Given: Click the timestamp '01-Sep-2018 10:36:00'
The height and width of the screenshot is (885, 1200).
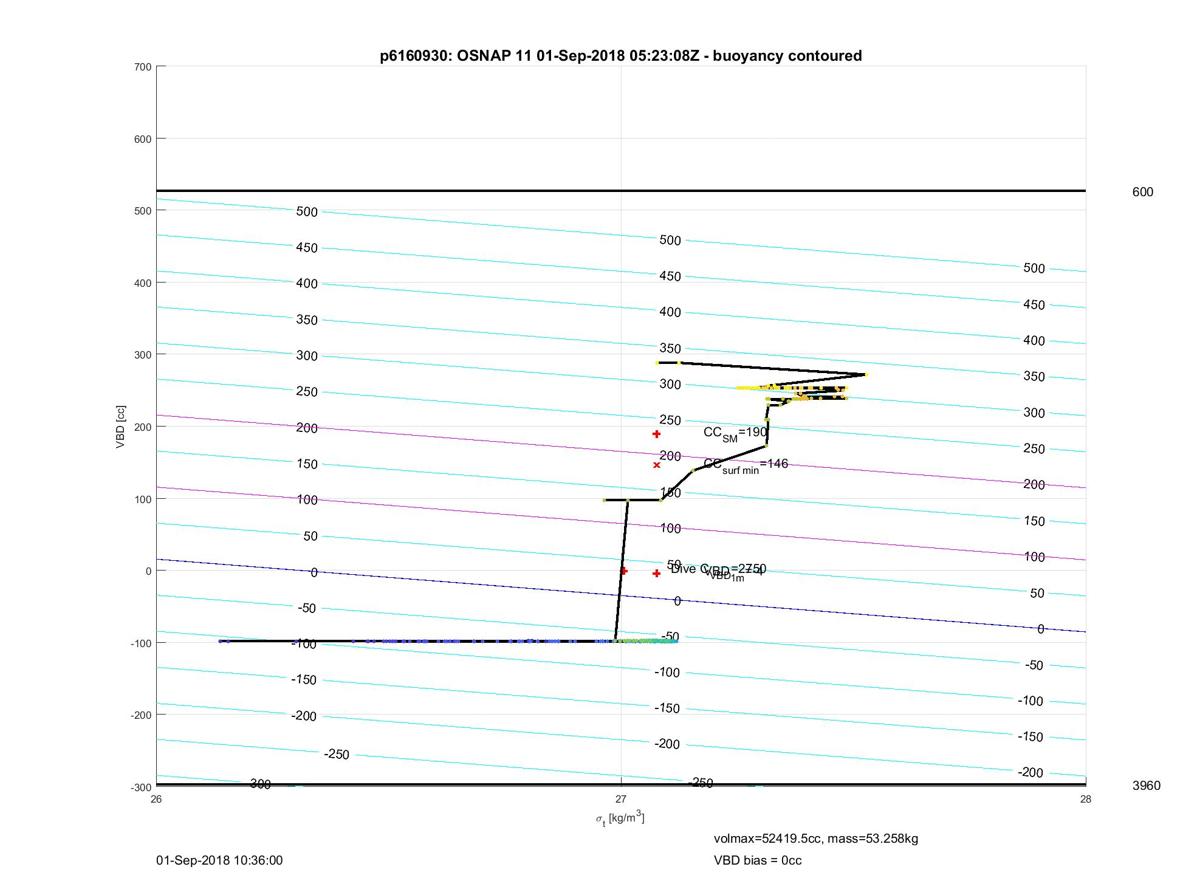Looking at the screenshot, I should pyautogui.click(x=219, y=860).
